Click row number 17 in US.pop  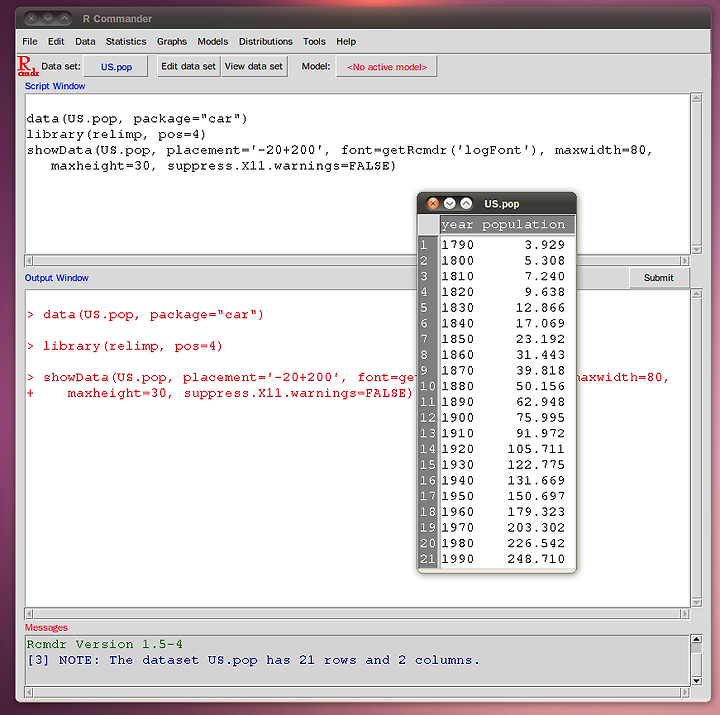428,496
